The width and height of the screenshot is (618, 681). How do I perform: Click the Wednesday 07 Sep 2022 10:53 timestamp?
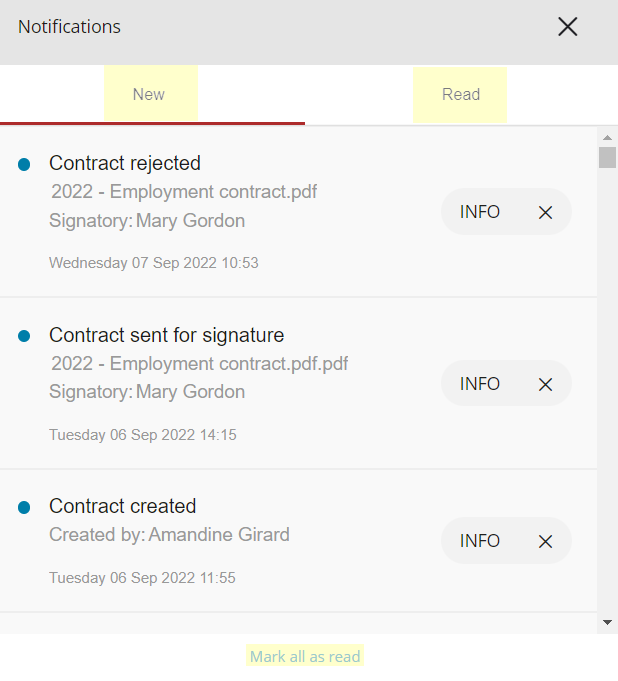(x=154, y=263)
